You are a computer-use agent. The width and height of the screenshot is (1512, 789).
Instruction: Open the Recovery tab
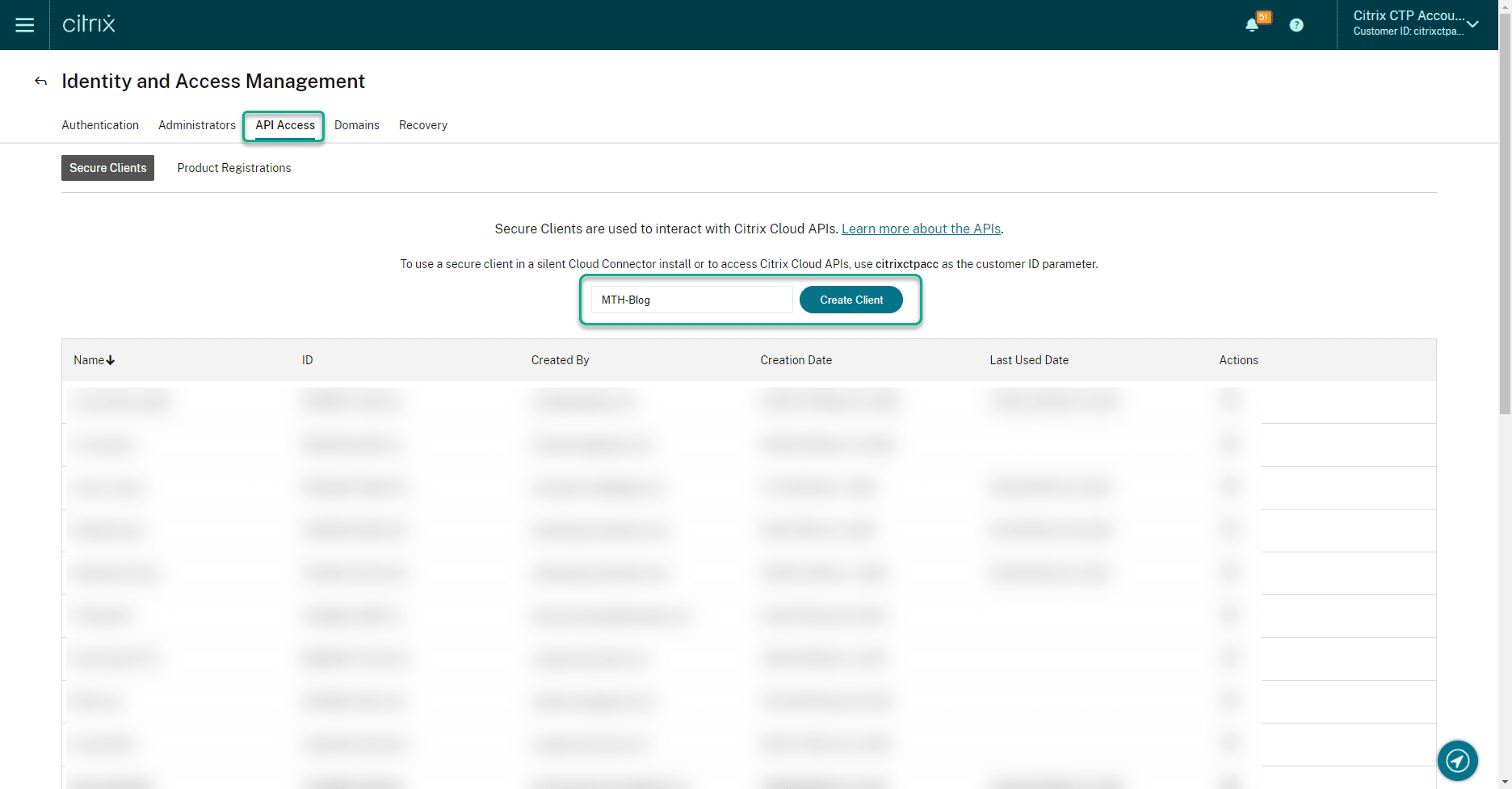pos(423,125)
